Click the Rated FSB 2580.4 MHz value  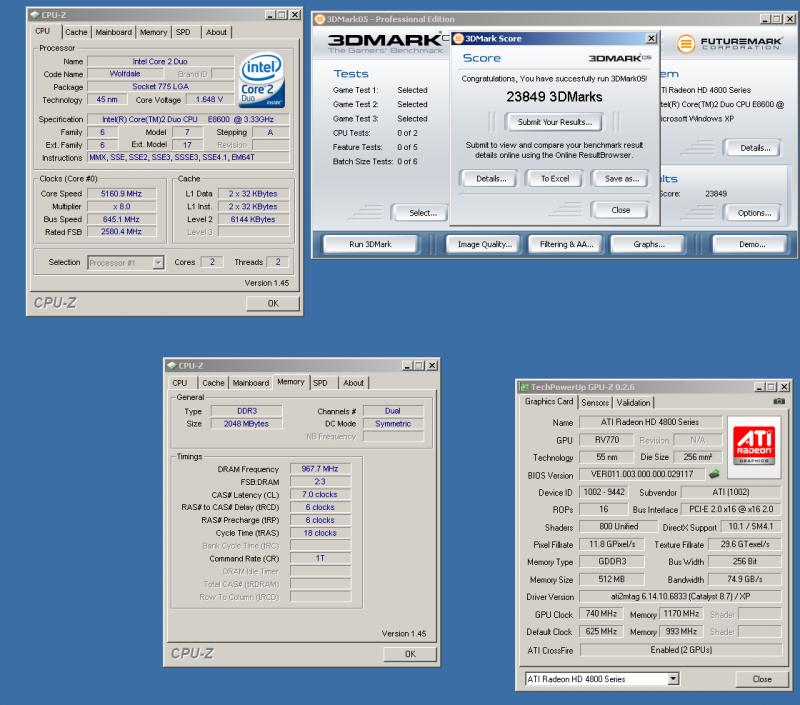coord(121,232)
